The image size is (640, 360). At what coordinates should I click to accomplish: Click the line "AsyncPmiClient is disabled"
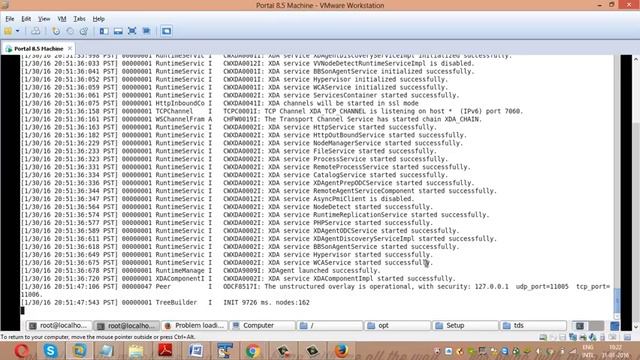218,199
